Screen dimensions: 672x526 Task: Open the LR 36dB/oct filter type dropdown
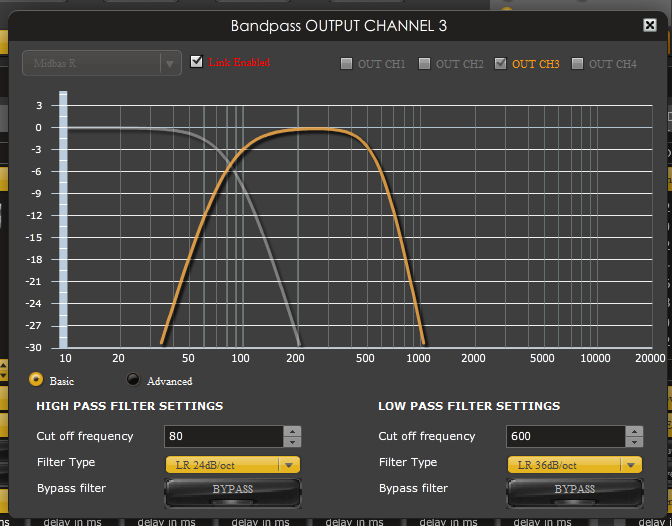tap(575, 465)
